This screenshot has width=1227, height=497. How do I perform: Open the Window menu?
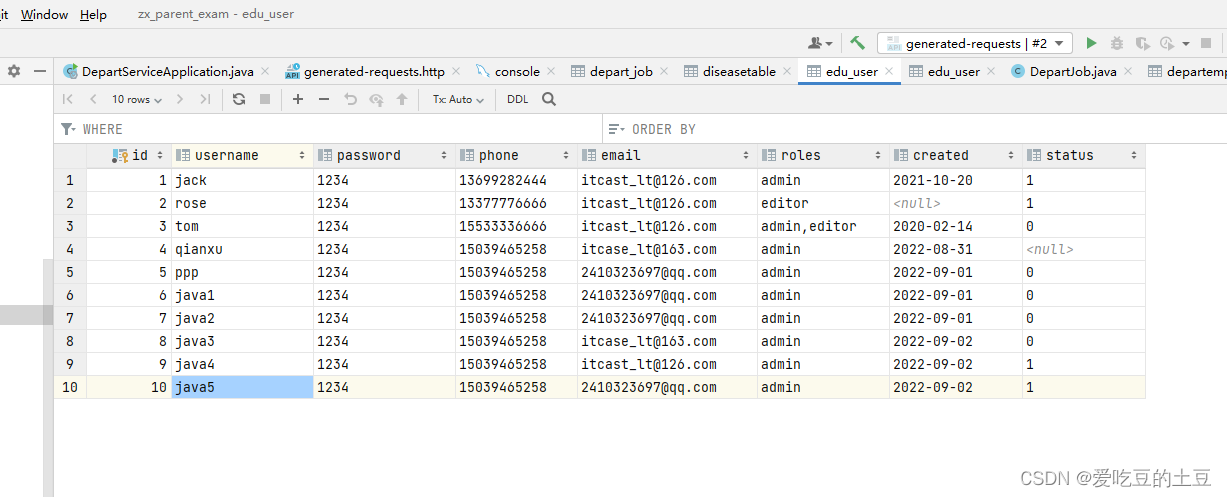pyautogui.click(x=45, y=15)
